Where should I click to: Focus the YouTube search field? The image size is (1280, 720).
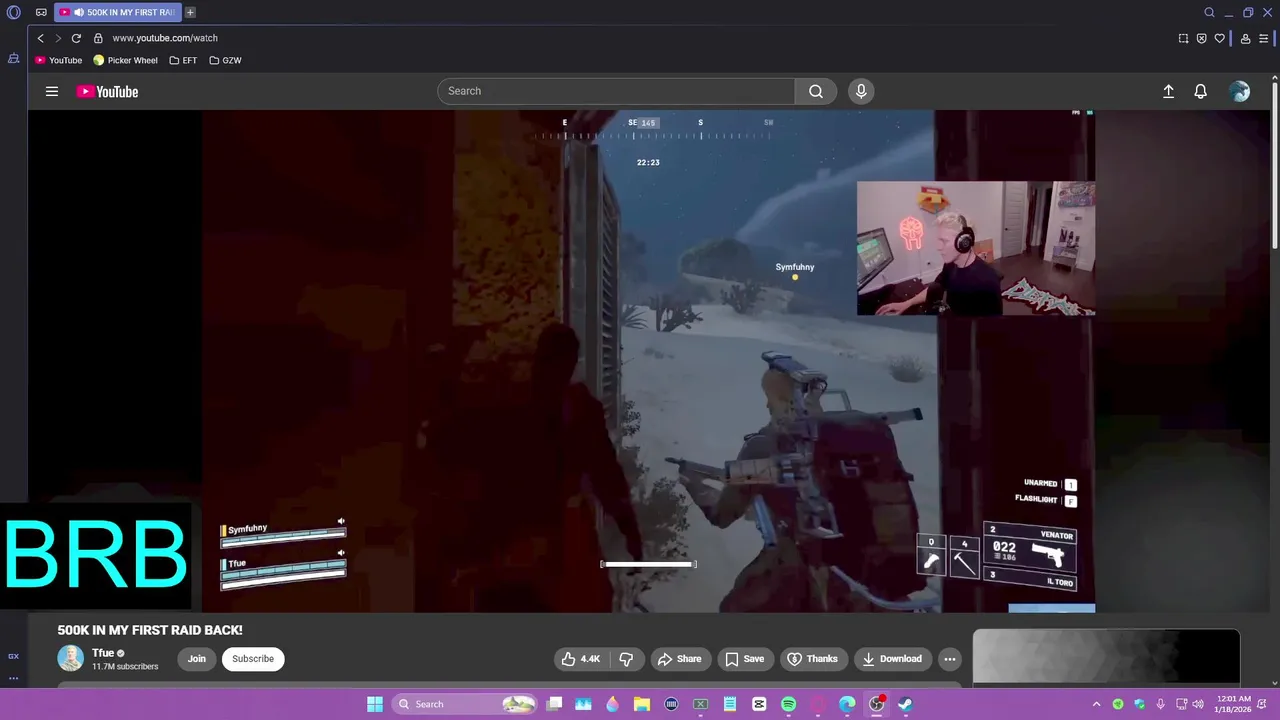616,91
